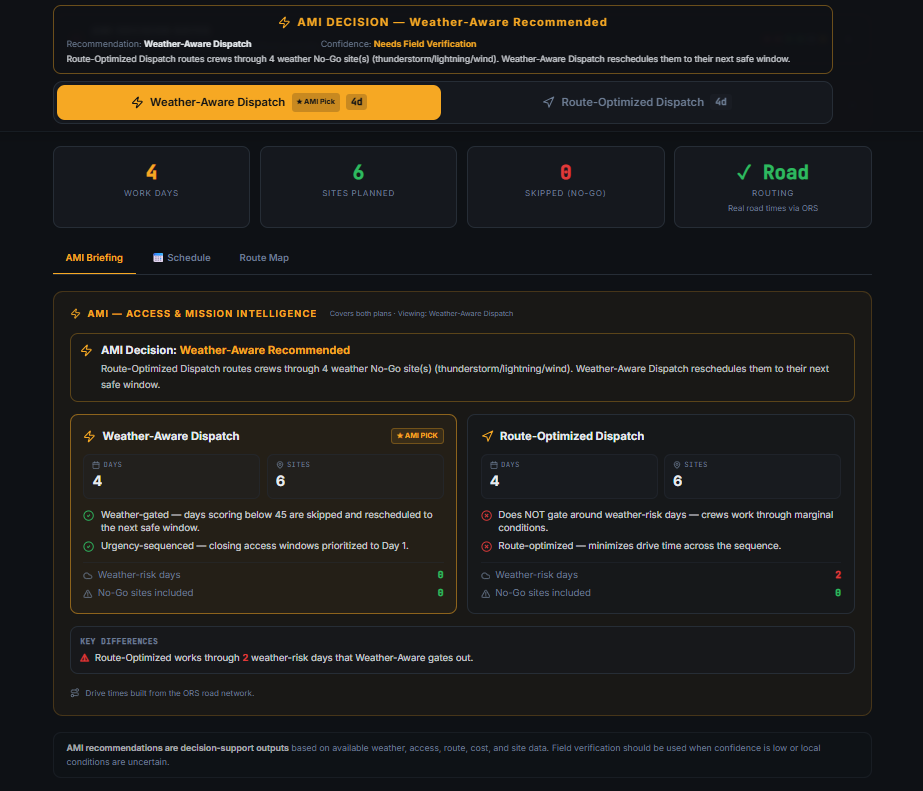Screen dimensions: 923x791
Task: Click 'Weather-Aware Dispatch' recommendation value text
Action: [x=198, y=44]
